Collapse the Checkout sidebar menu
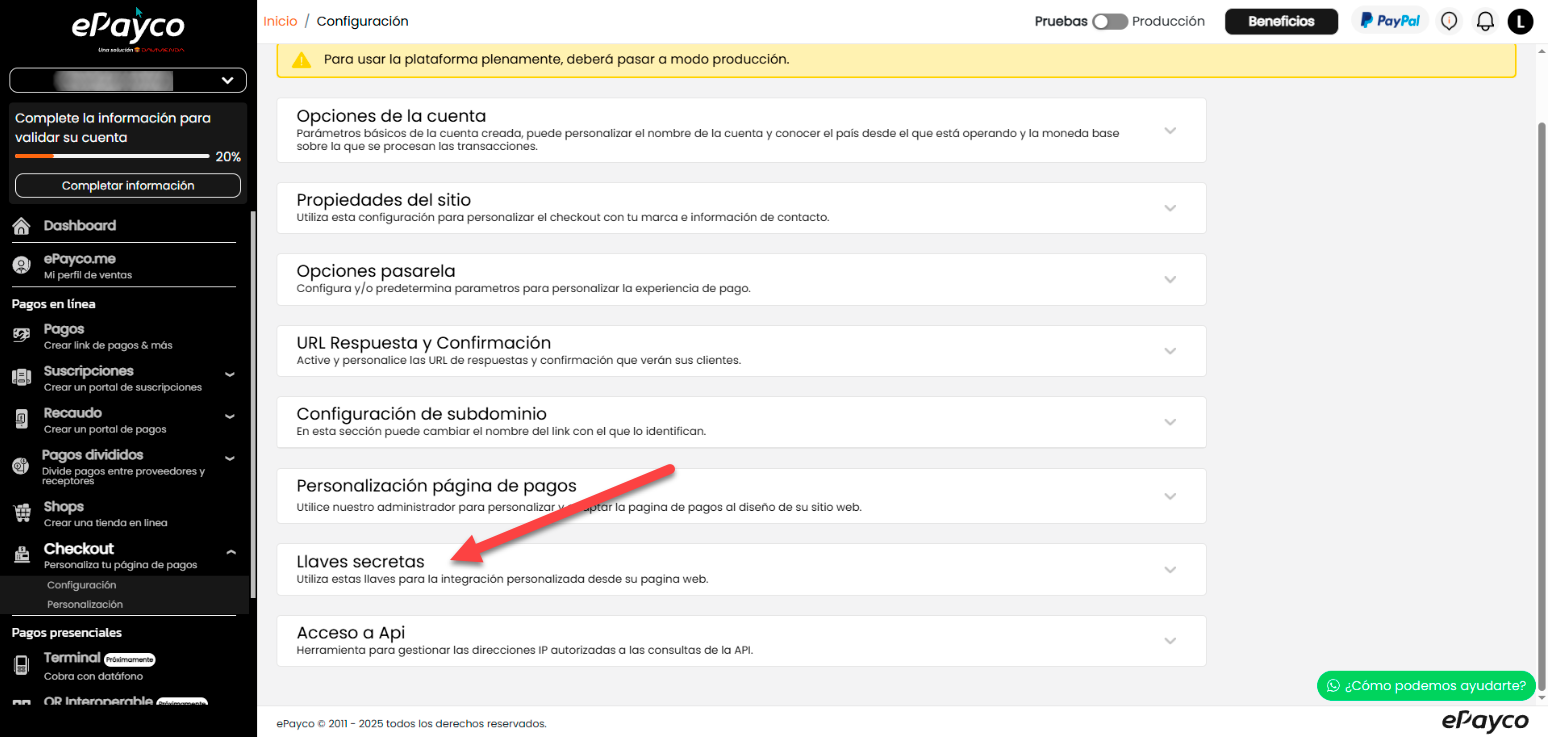1548x737 pixels. click(230, 552)
